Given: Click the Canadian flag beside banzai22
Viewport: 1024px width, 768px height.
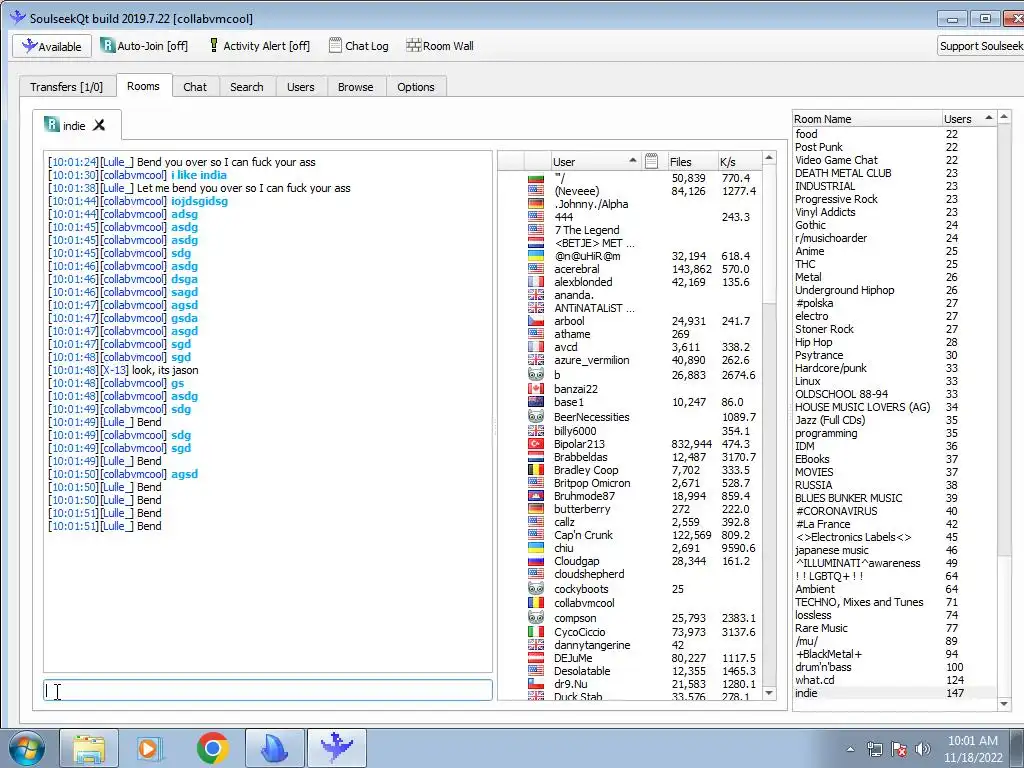Looking at the screenshot, I should point(536,389).
